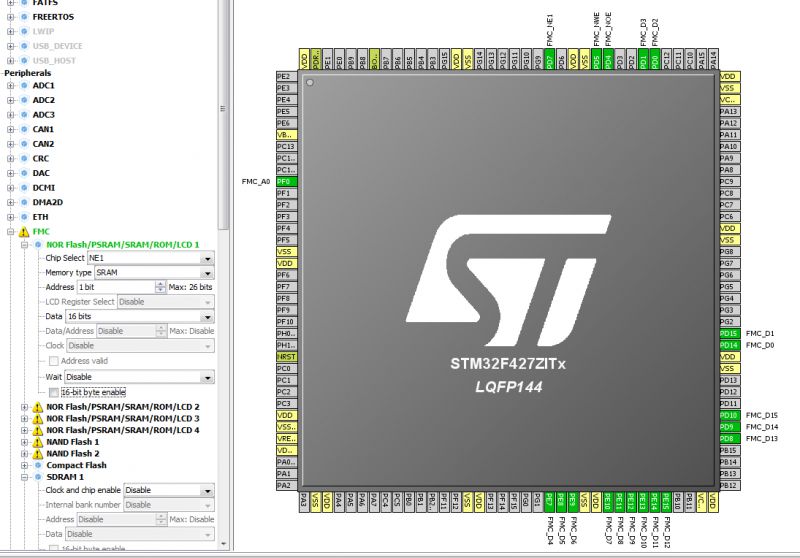
Task: Click the PD10 pin labeled FMC_D15
Action: 730,416
